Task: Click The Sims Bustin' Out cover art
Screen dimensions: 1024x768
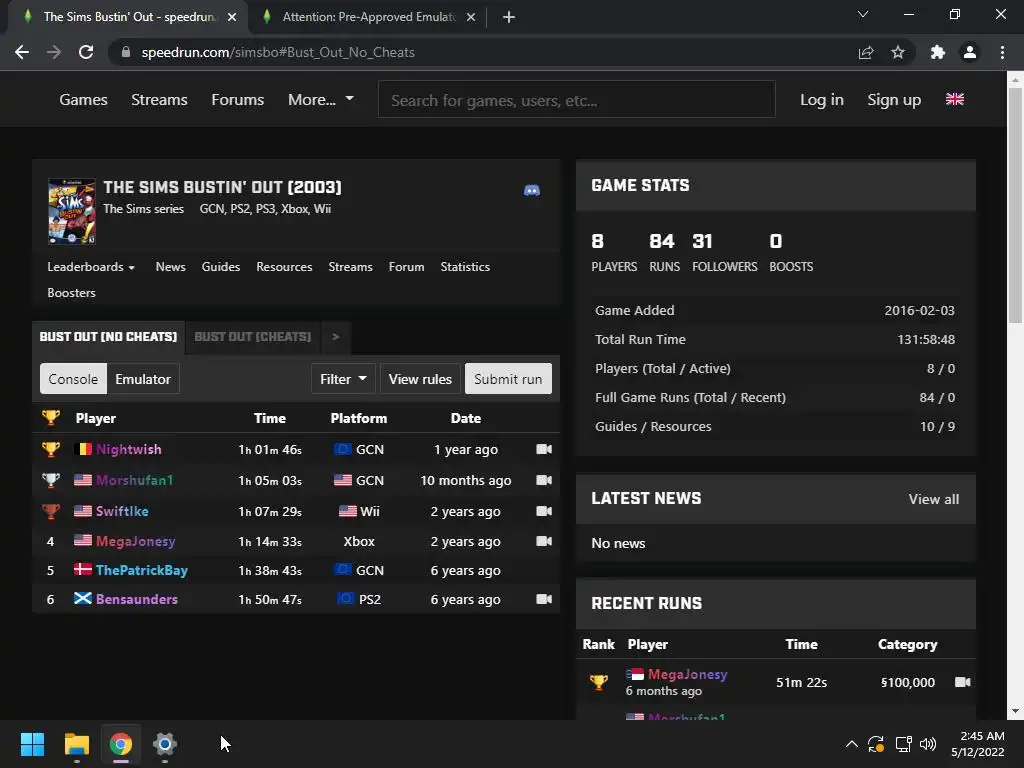Action: click(x=72, y=211)
